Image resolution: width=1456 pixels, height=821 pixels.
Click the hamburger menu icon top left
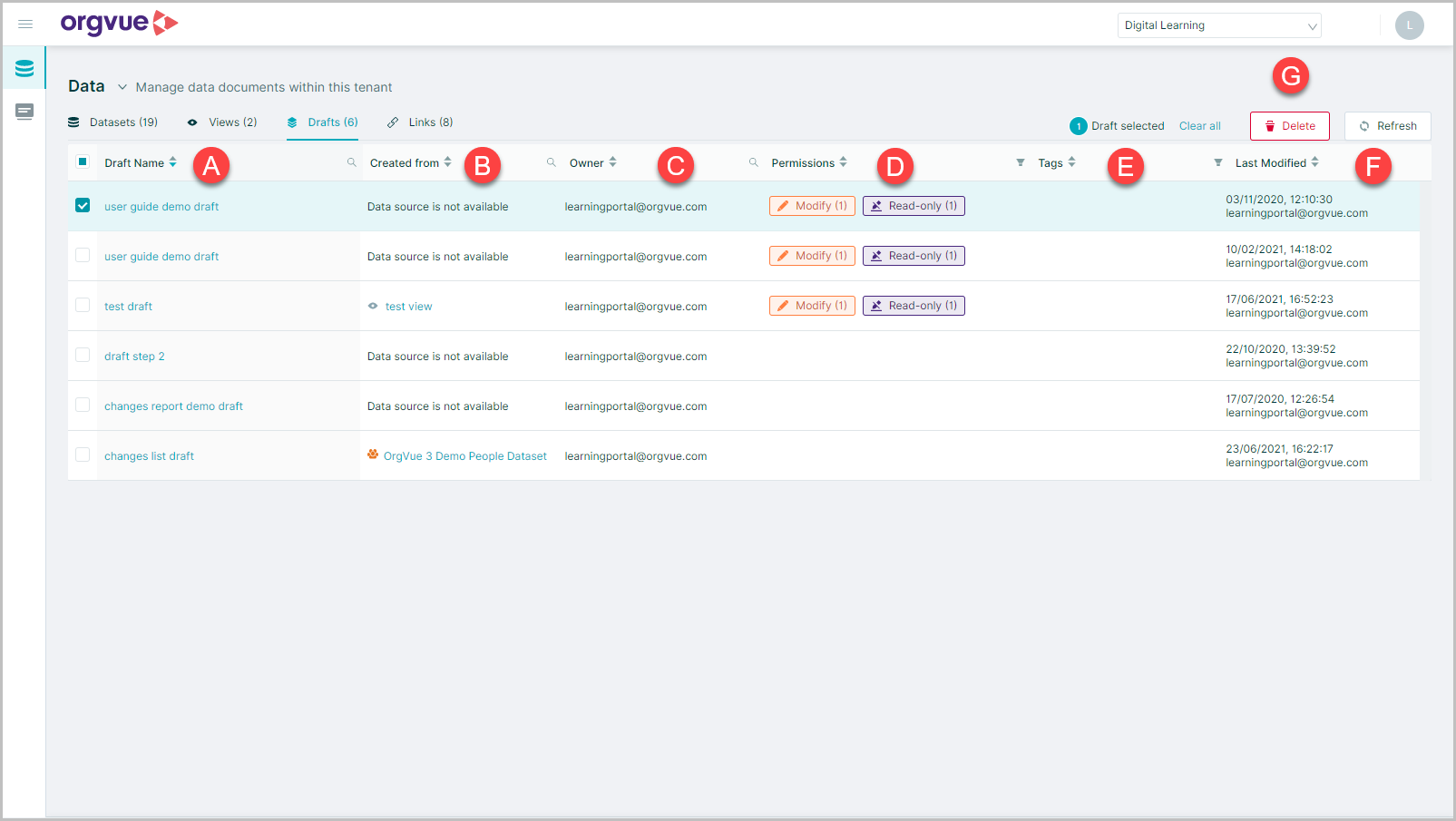[25, 24]
